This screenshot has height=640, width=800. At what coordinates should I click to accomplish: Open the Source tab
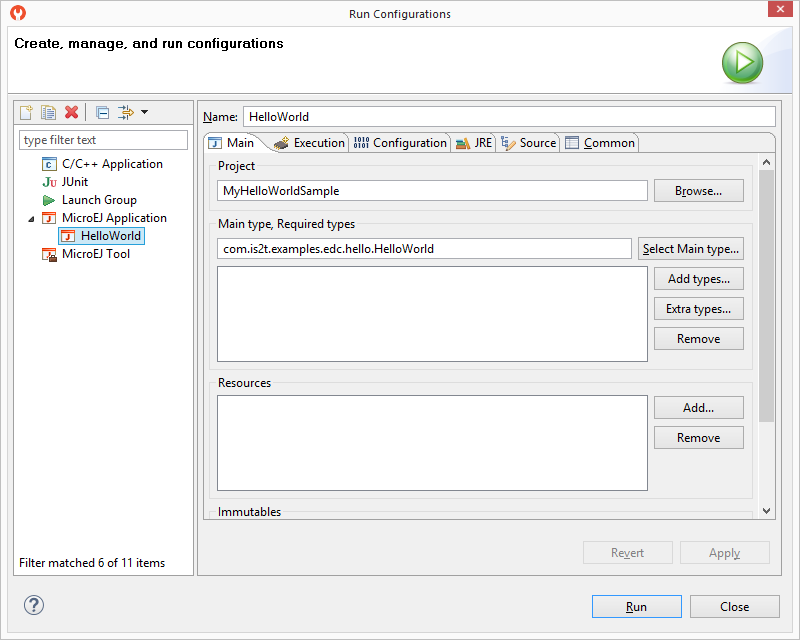coord(529,143)
